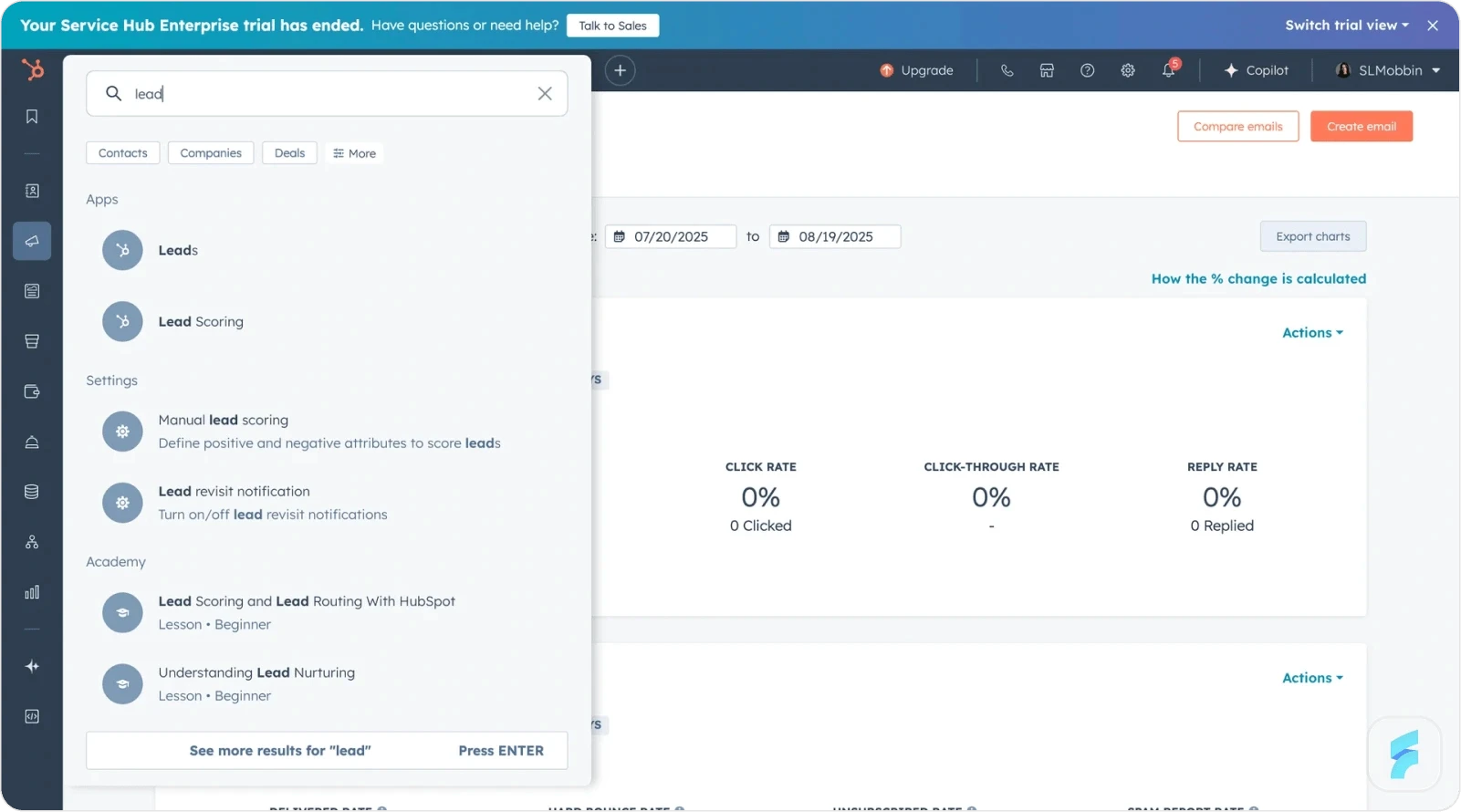
Task: Expand the Switch trial view dropdown
Action: click(x=1347, y=26)
